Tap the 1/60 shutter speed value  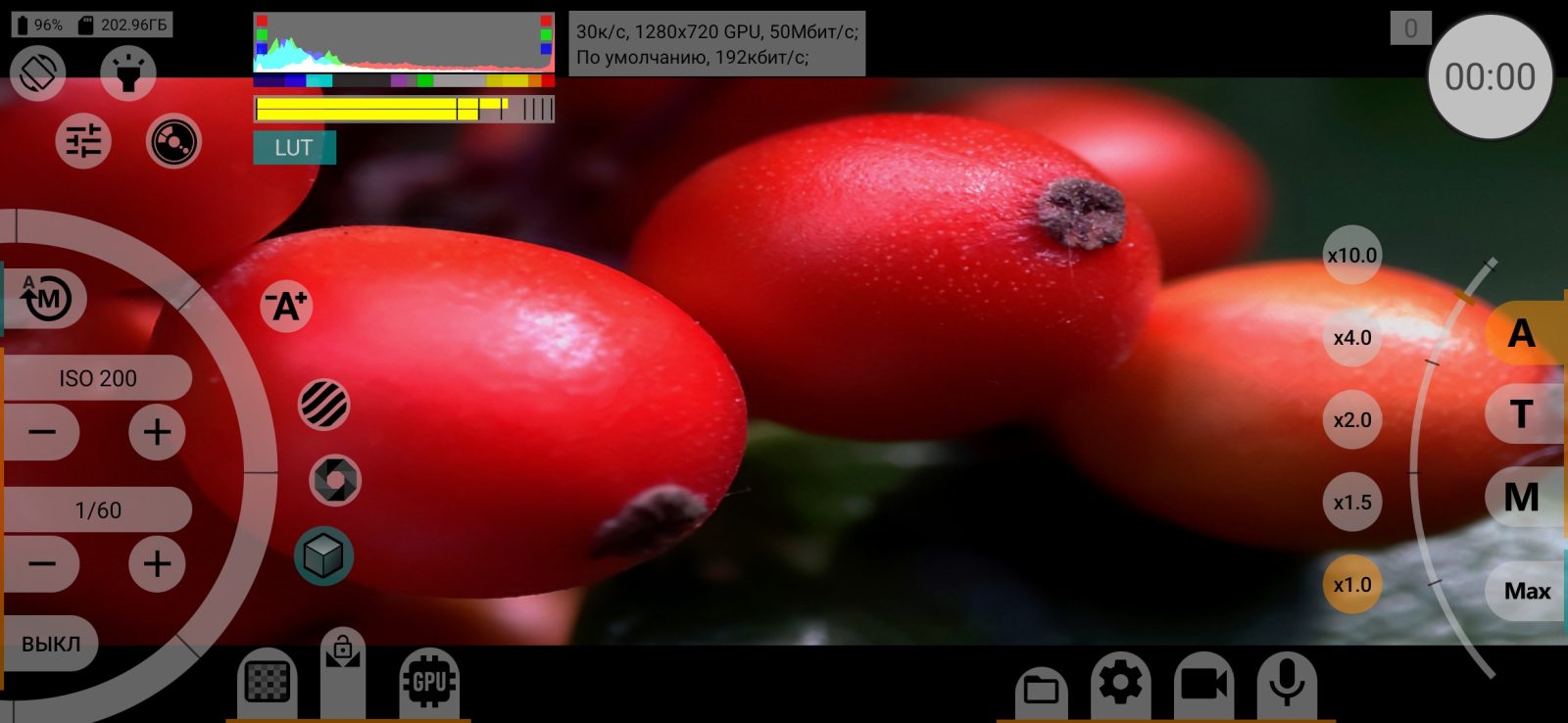pyautogui.click(x=98, y=510)
